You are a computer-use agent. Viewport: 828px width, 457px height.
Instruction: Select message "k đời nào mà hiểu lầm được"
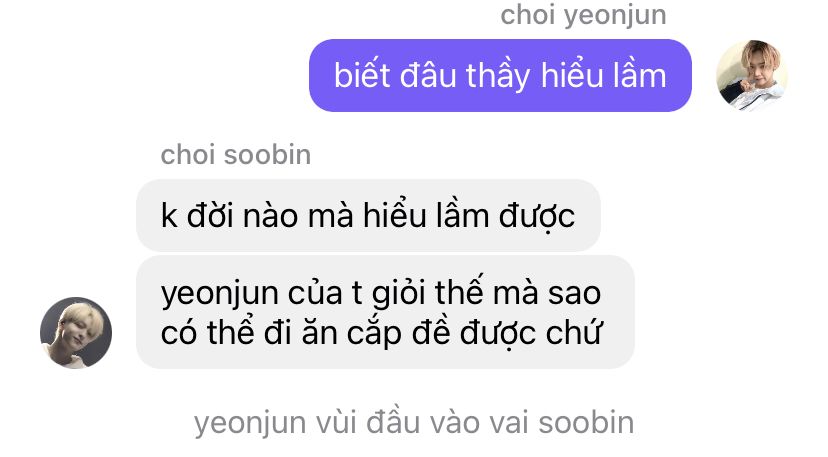pyautogui.click(x=368, y=216)
